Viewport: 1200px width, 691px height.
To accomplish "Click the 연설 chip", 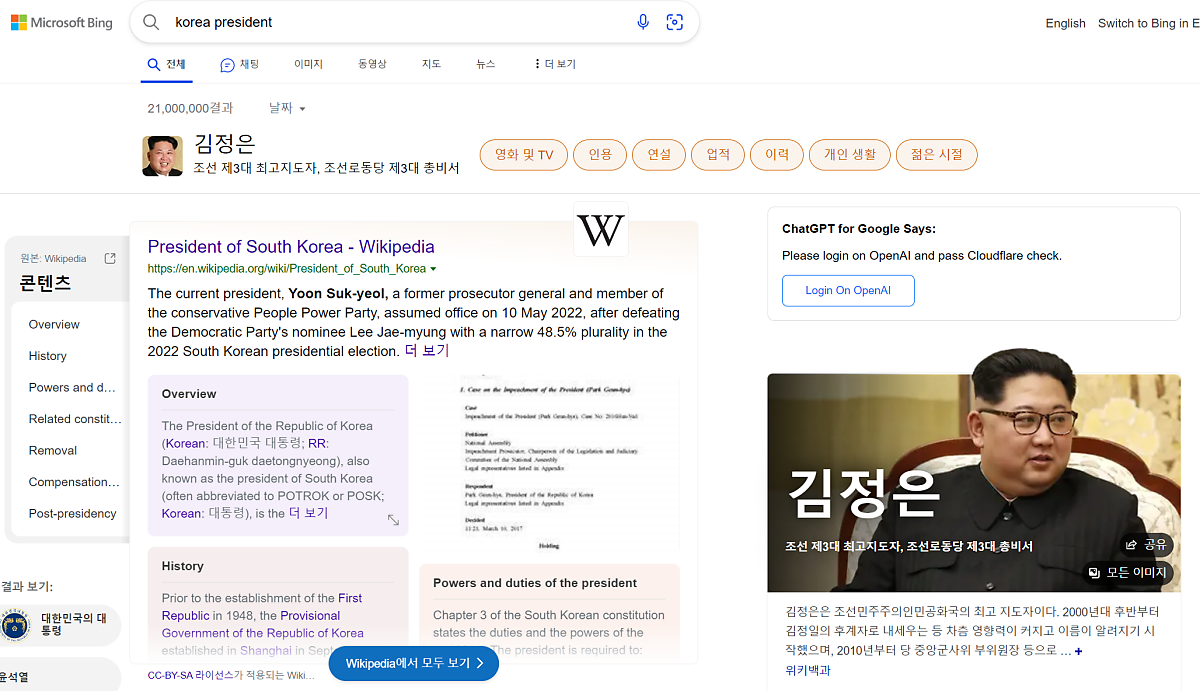I will coord(659,155).
